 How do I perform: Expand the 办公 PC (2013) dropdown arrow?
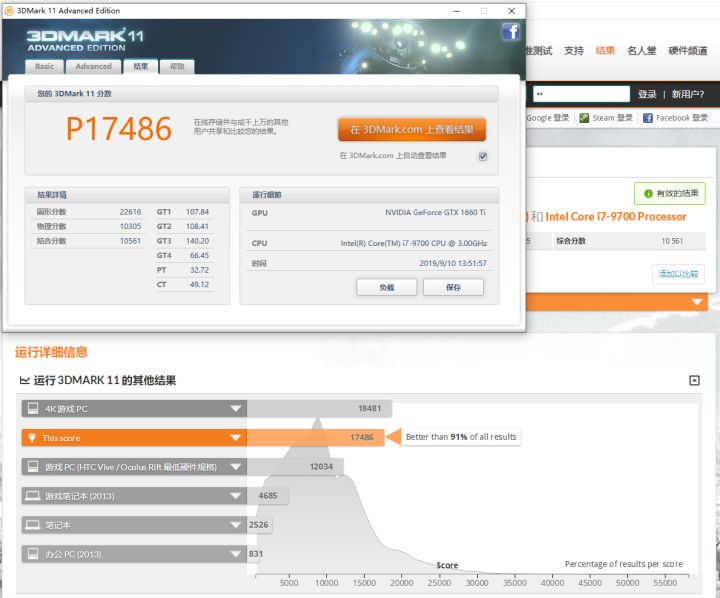236,554
